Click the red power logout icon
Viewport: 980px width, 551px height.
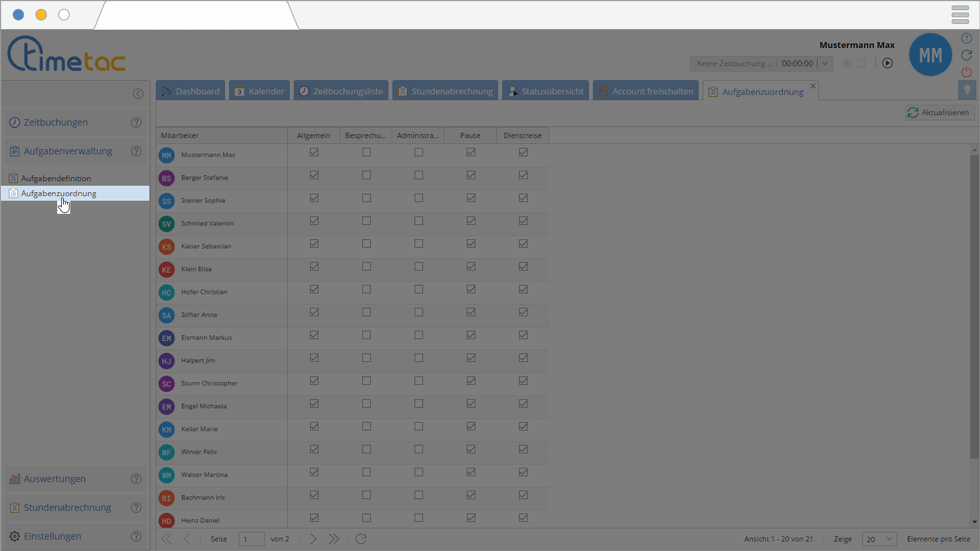966,73
